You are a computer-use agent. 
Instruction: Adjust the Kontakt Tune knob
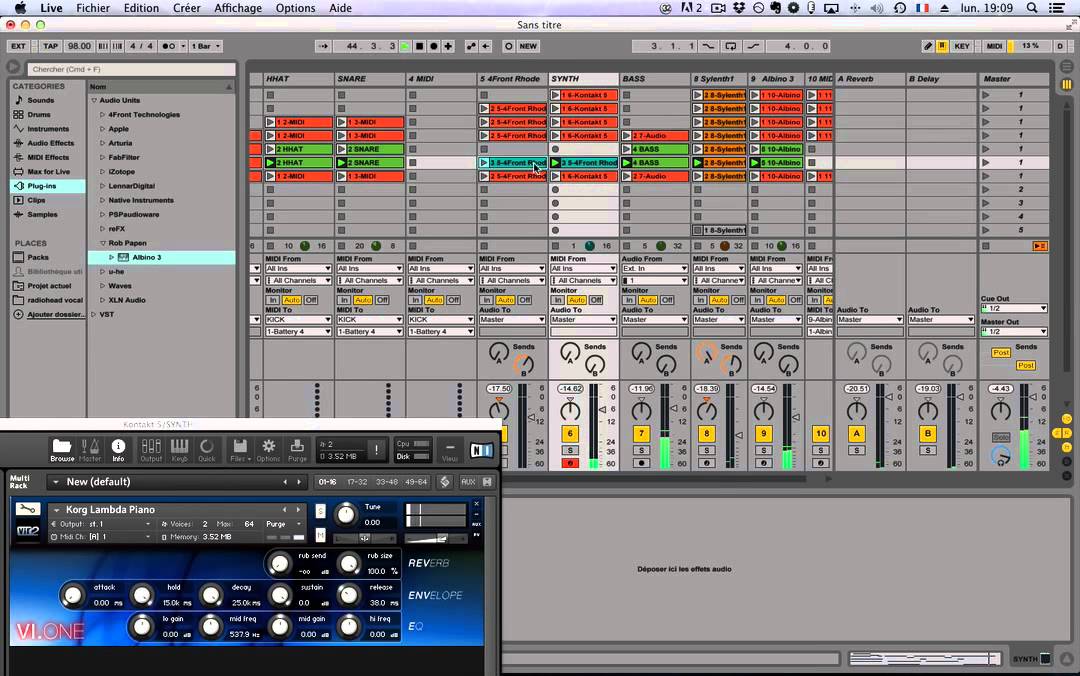[x=346, y=514]
